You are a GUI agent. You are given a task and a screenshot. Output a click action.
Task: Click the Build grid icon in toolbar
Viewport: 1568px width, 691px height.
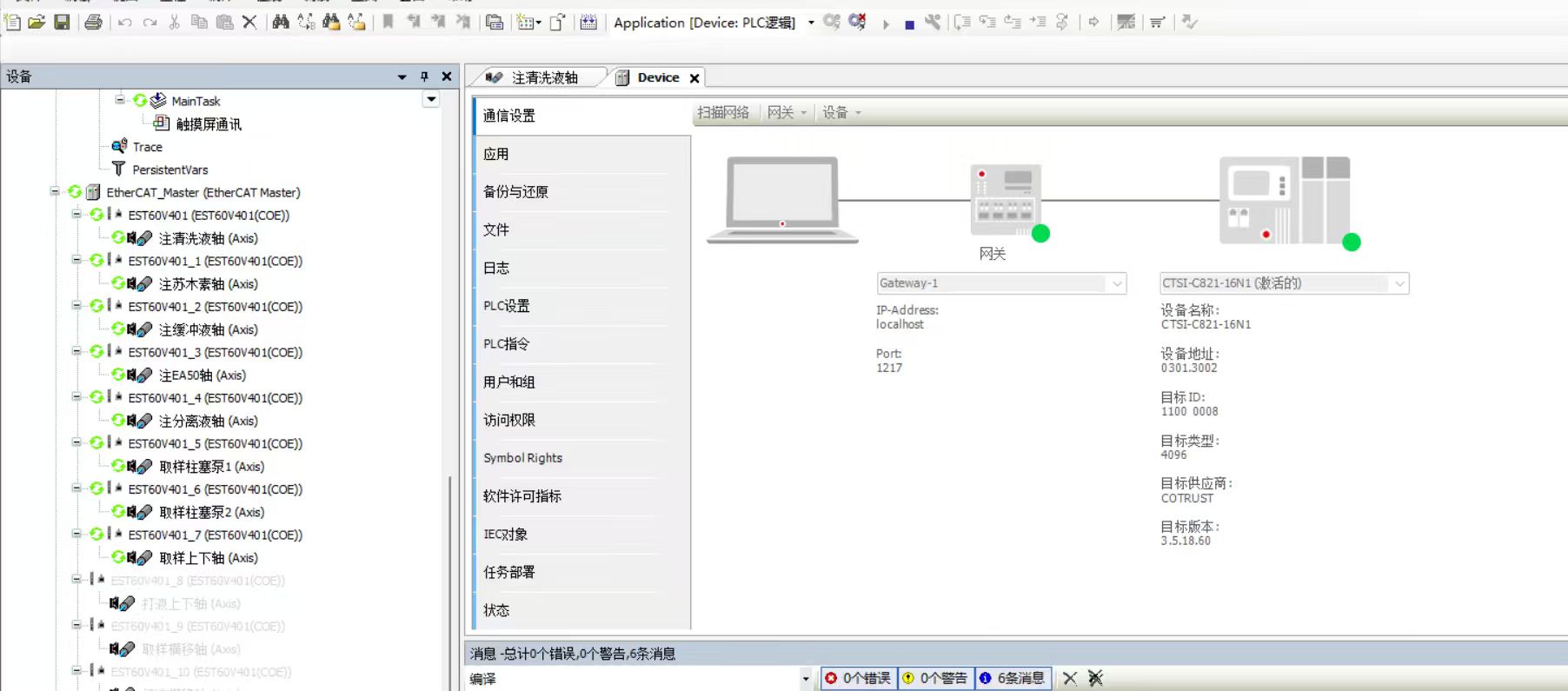click(588, 22)
